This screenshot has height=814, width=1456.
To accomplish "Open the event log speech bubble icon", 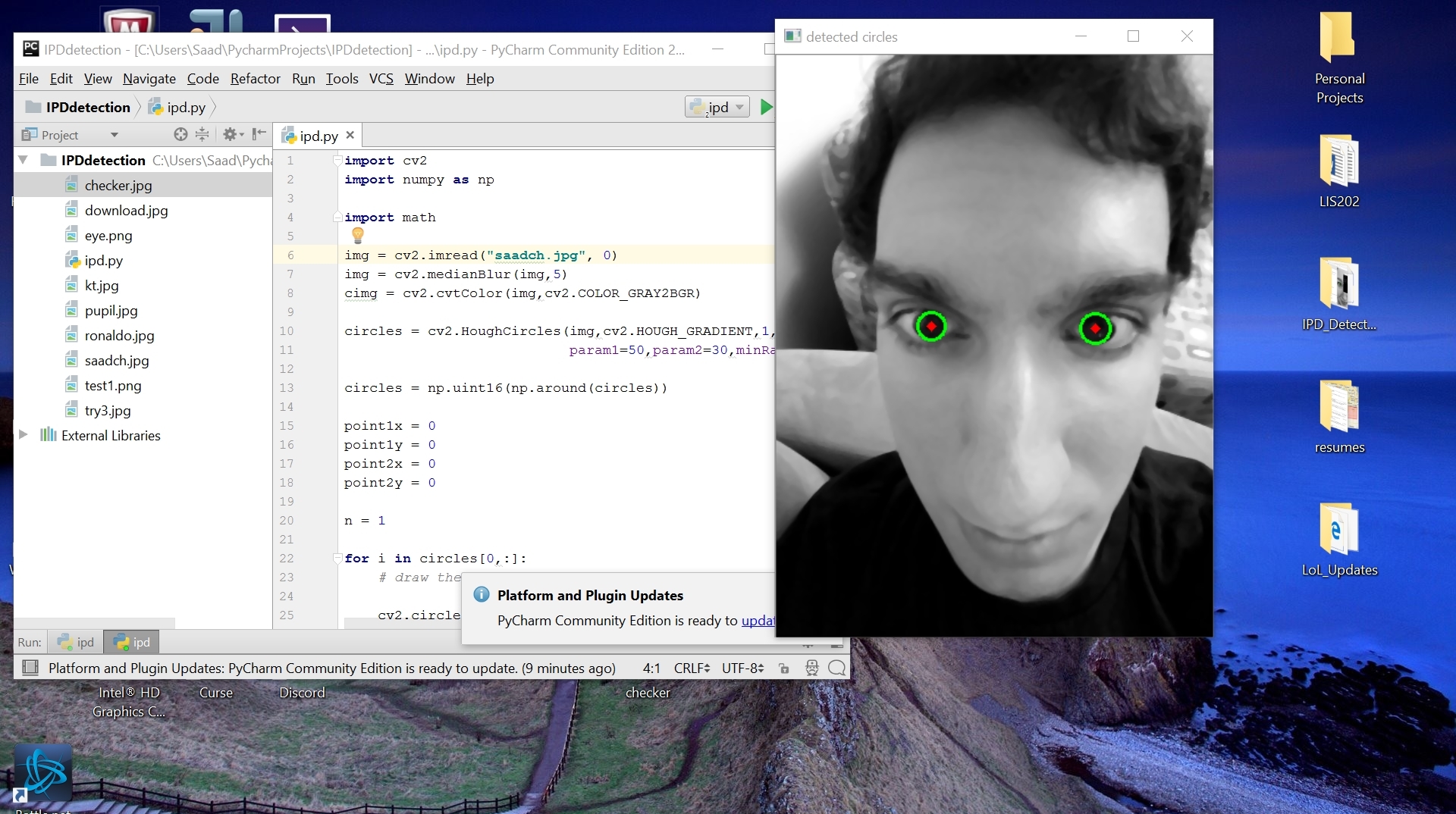I will (x=837, y=668).
